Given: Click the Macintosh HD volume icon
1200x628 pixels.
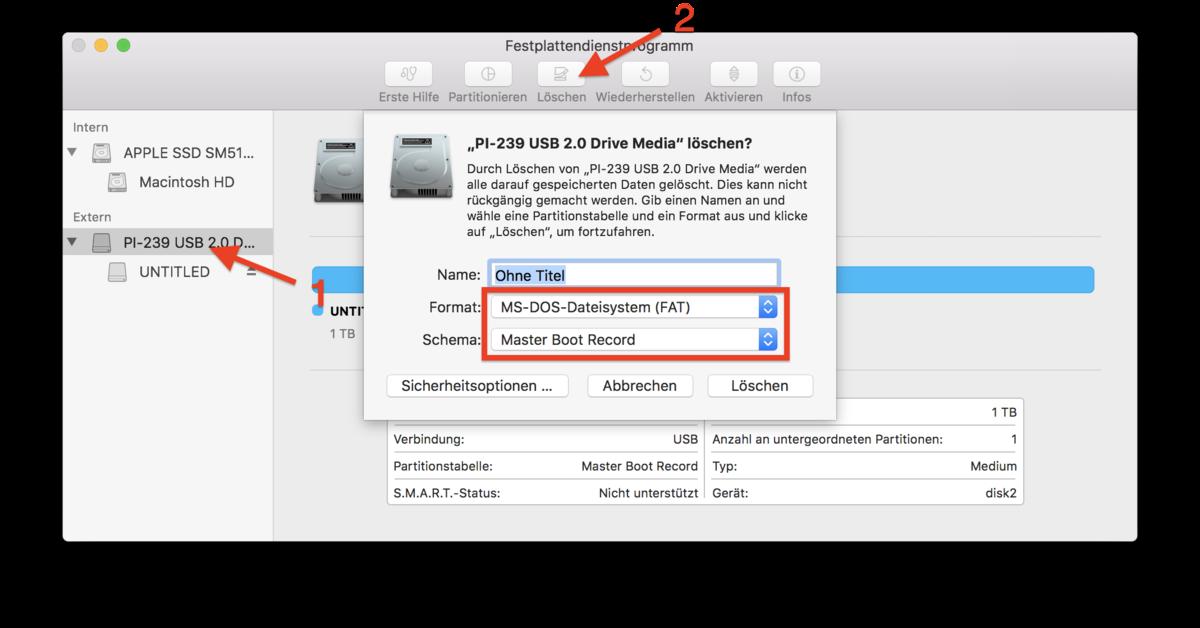Looking at the screenshot, I should point(119,182).
